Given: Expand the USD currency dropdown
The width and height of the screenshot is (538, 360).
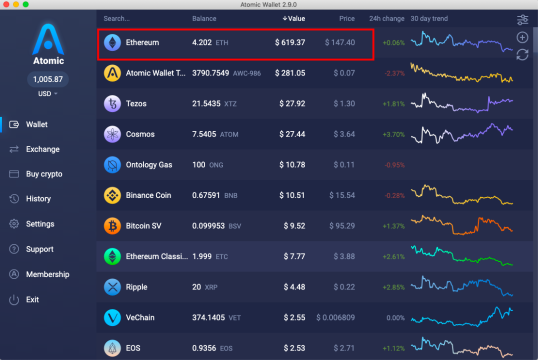Looking at the screenshot, I should pyautogui.click(x=48, y=94).
